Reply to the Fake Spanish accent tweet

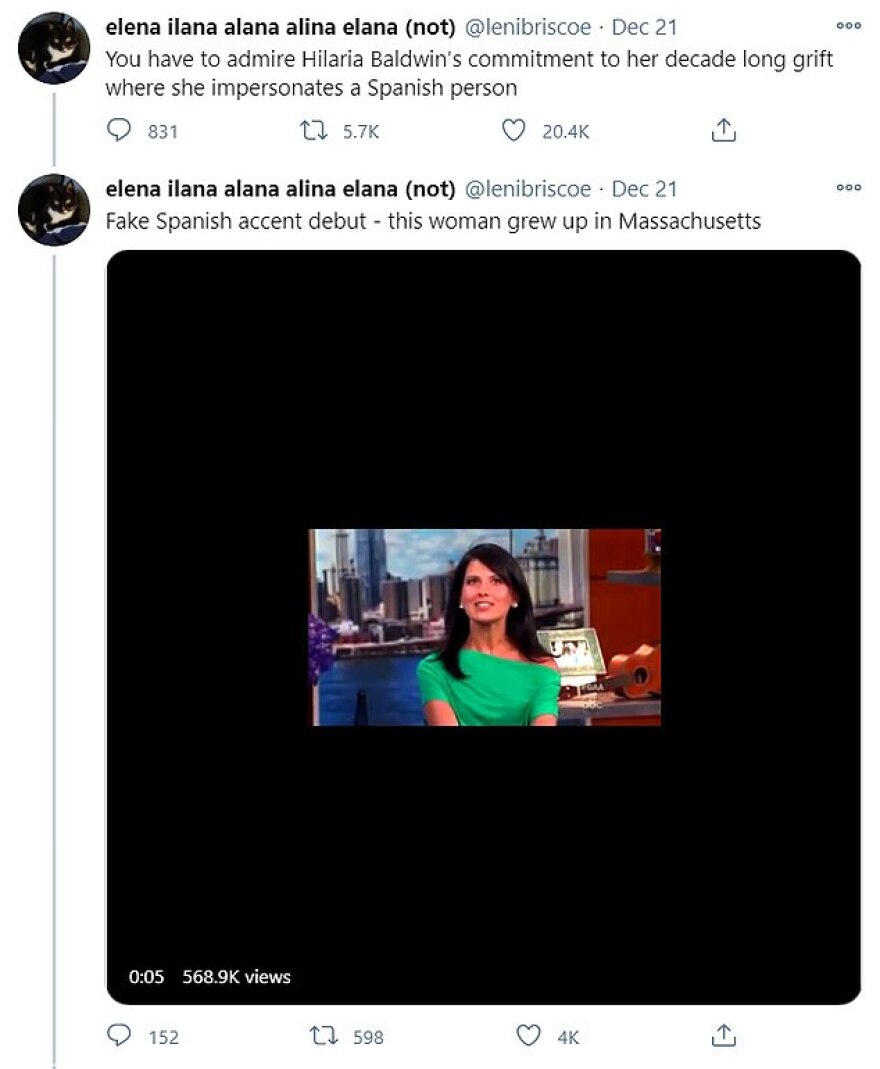[x=119, y=1036]
